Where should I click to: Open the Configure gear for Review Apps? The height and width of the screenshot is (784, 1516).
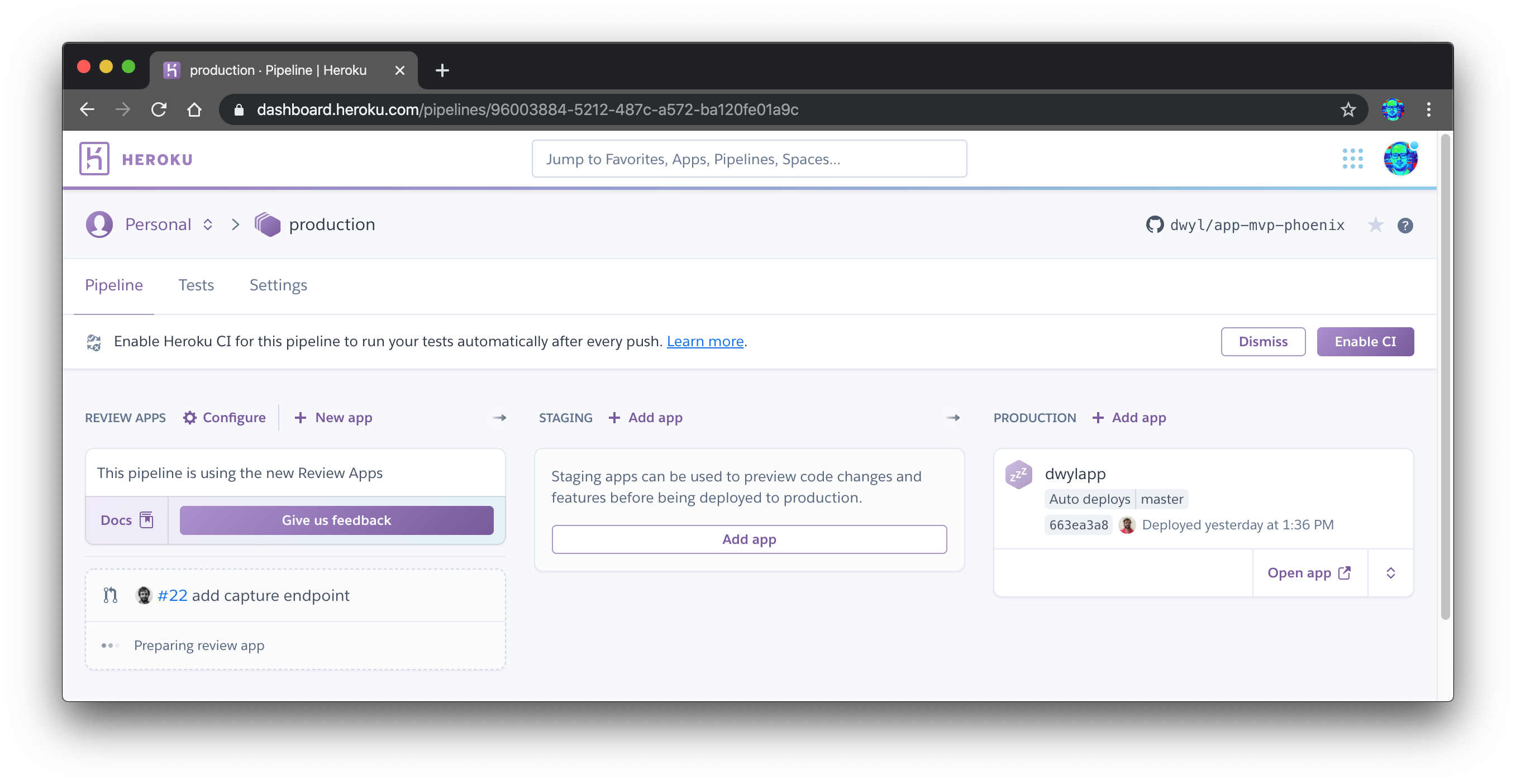click(x=189, y=418)
